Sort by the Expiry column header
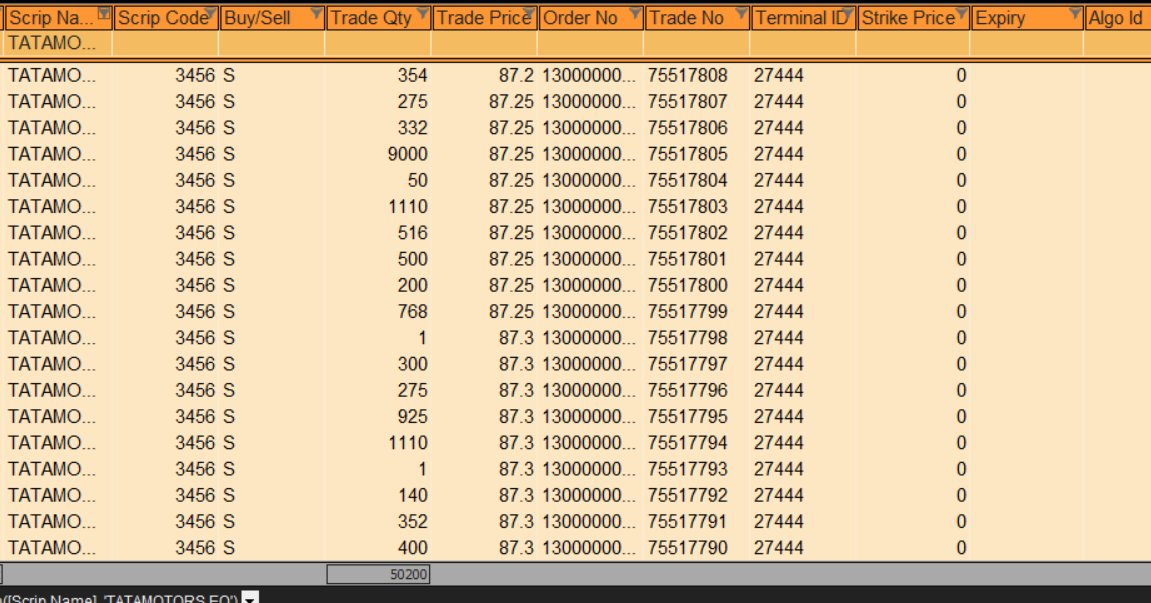Image resolution: width=1151 pixels, height=603 pixels. (1027, 18)
